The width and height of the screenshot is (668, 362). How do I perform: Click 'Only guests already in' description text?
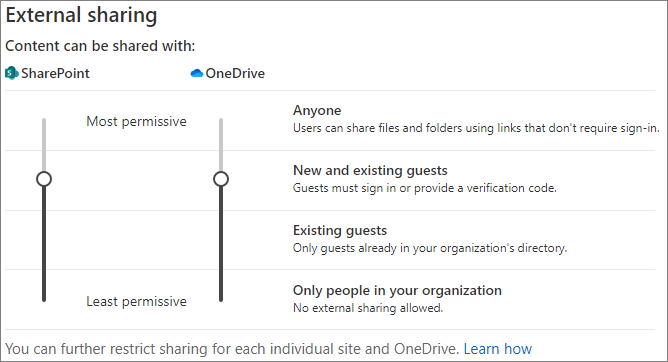pos(430,248)
